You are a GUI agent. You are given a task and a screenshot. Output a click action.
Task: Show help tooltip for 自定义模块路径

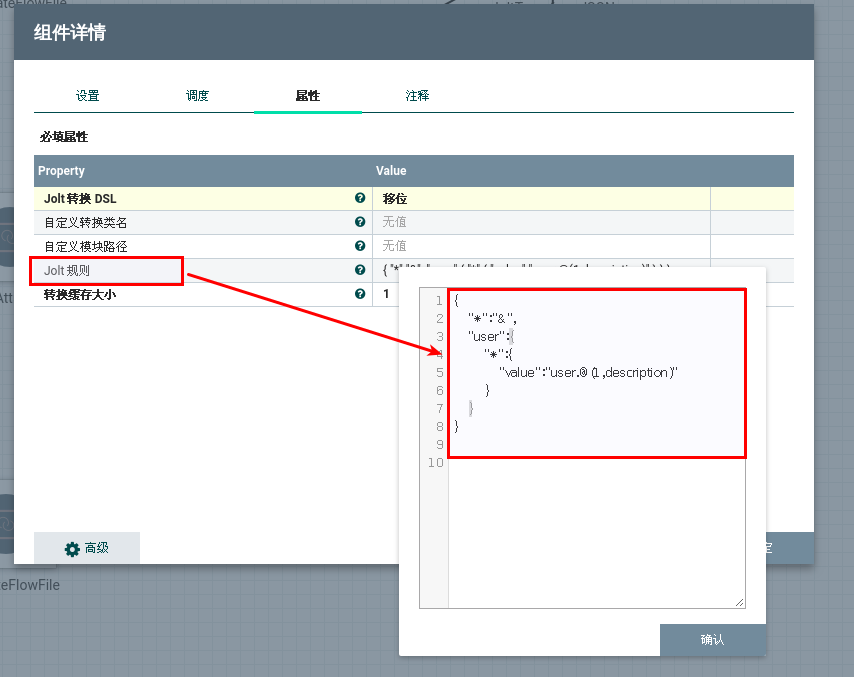point(360,246)
